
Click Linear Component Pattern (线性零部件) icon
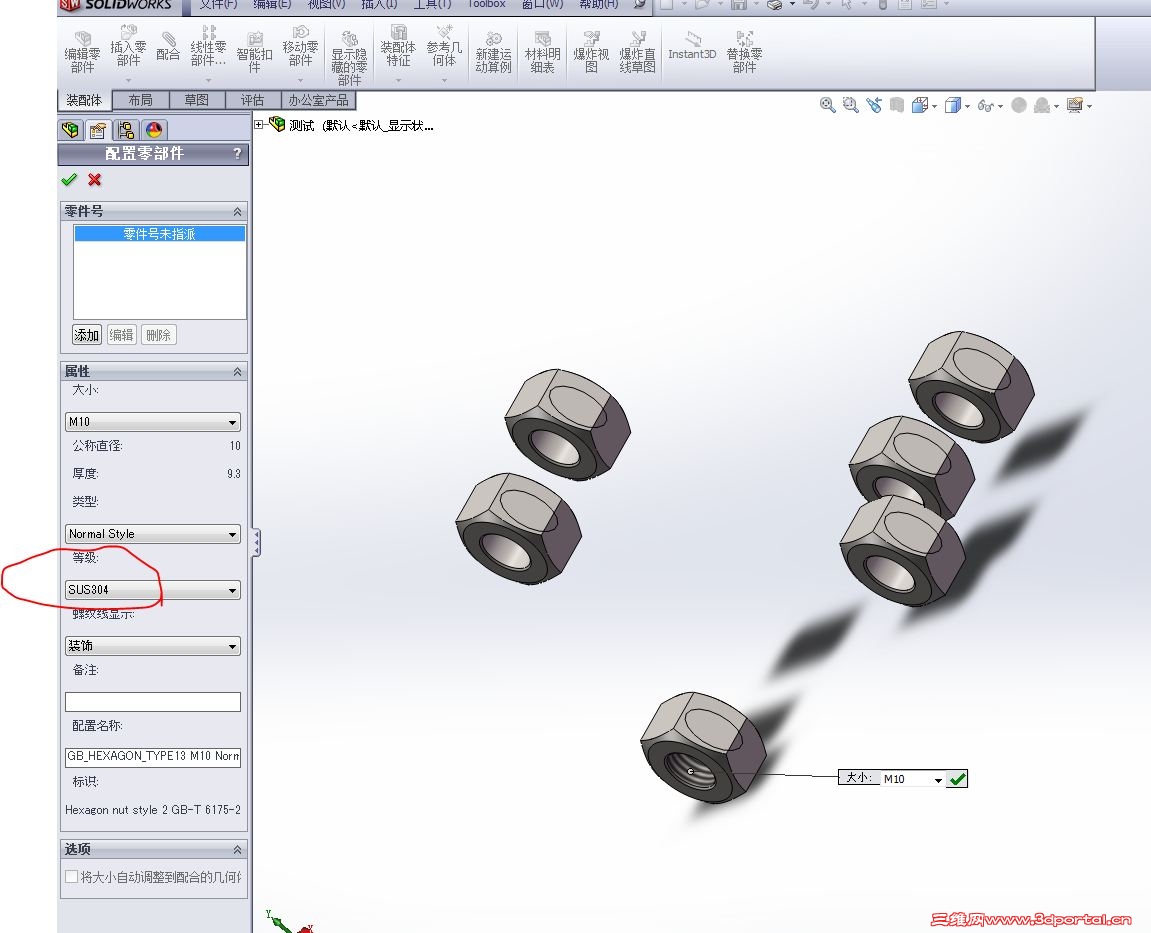[x=208, y=46]
